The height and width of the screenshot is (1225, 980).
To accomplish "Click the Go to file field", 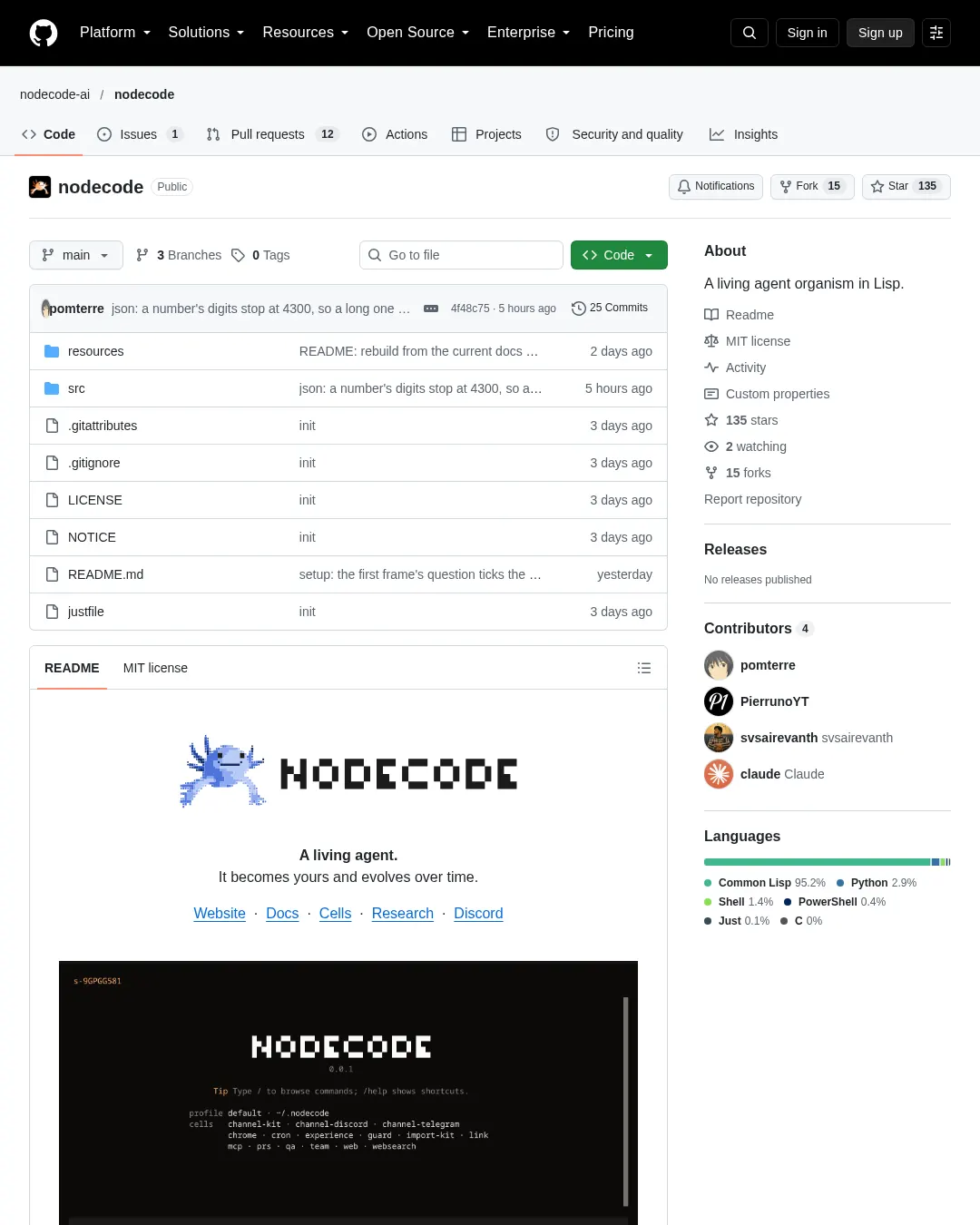I will pyautogui.click(x=461, y=255).
